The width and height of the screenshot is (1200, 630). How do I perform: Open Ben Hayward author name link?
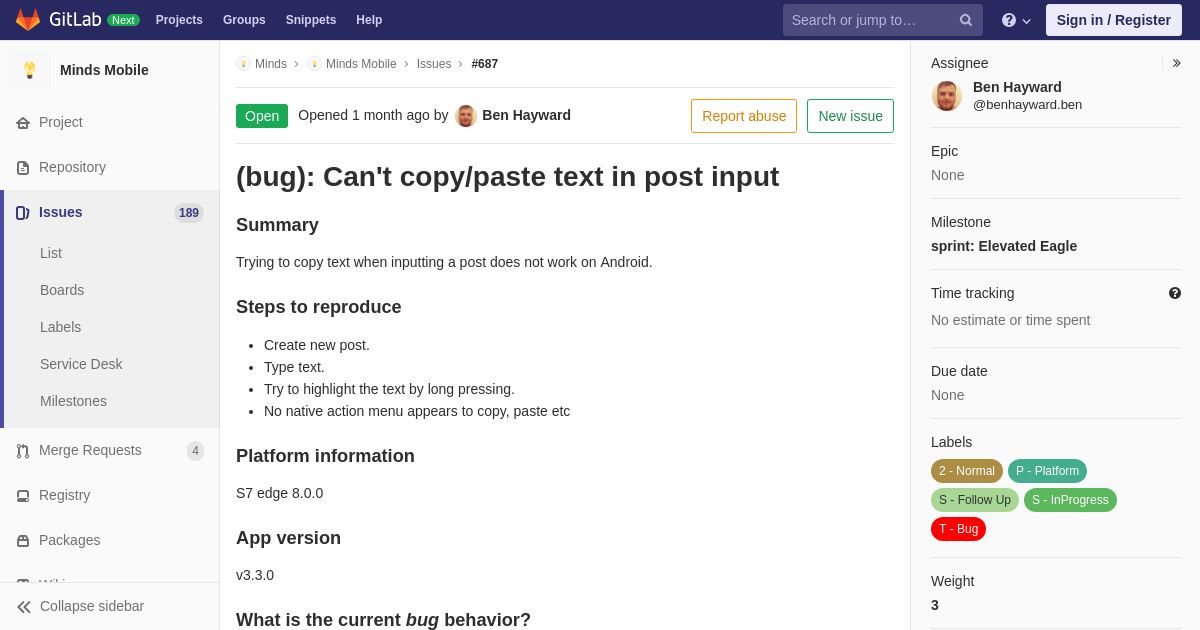pyautogui.click(x=526, y=115)
